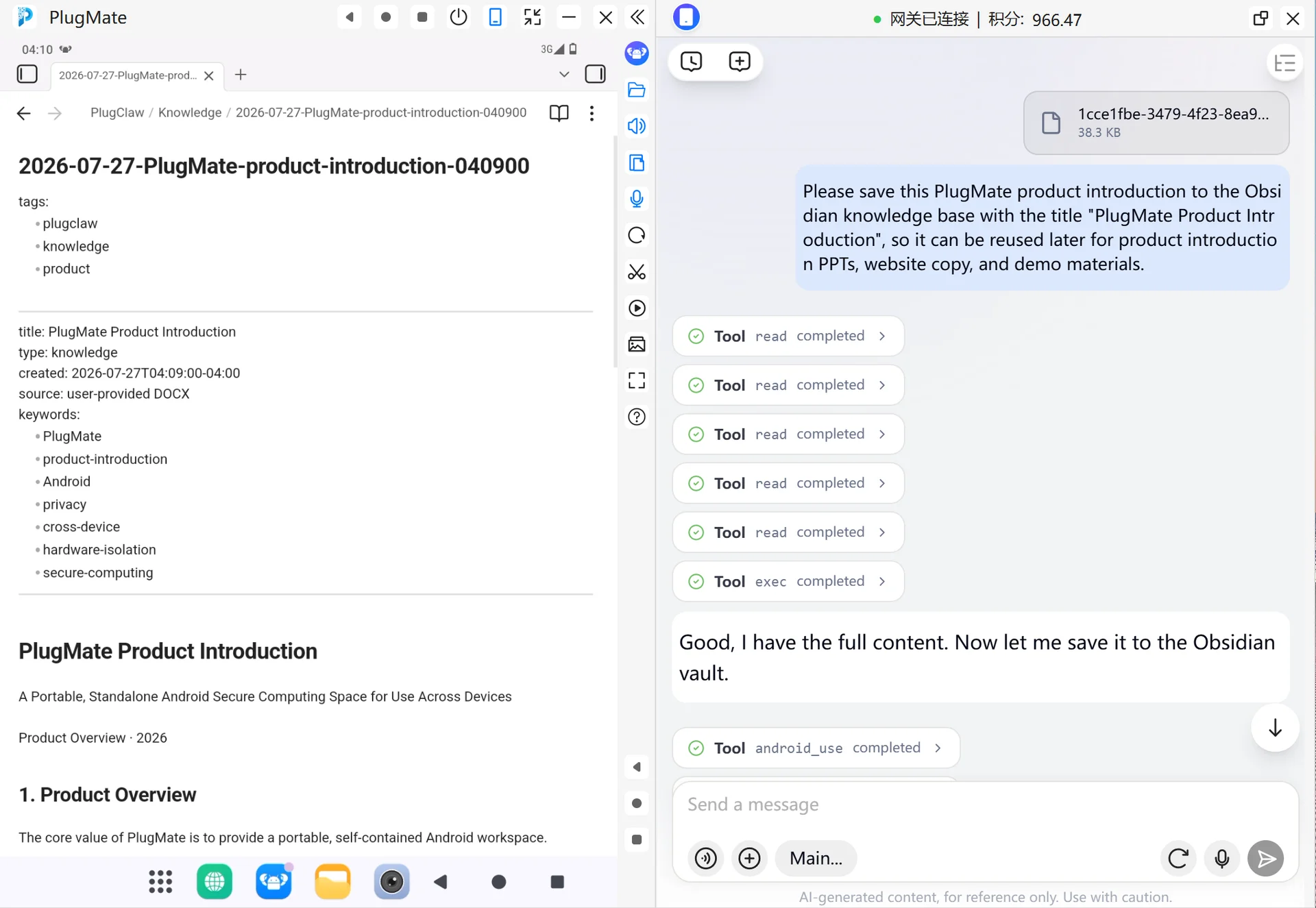Click the voice wave icon beside plus button
The width and height of the screenshot is (1316, 908).
click(705, 858)
